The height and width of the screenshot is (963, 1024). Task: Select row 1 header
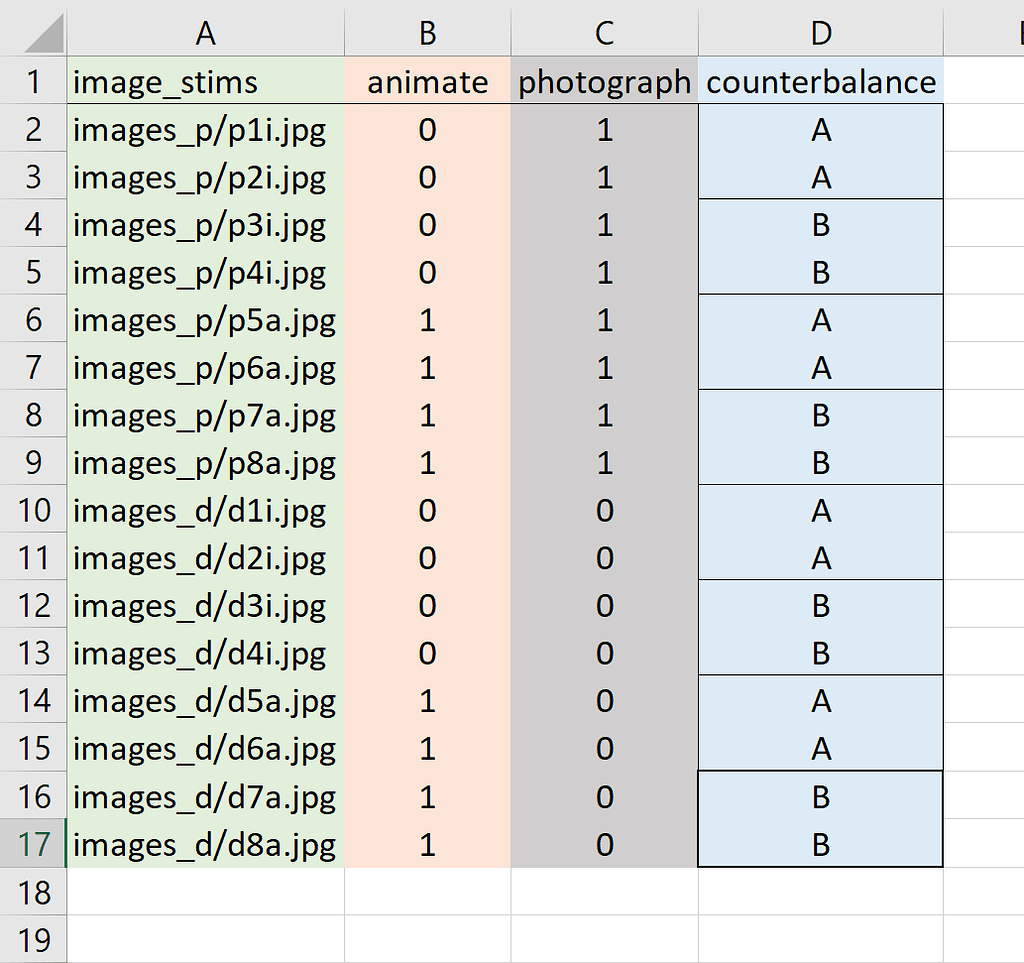click(33, 82)
